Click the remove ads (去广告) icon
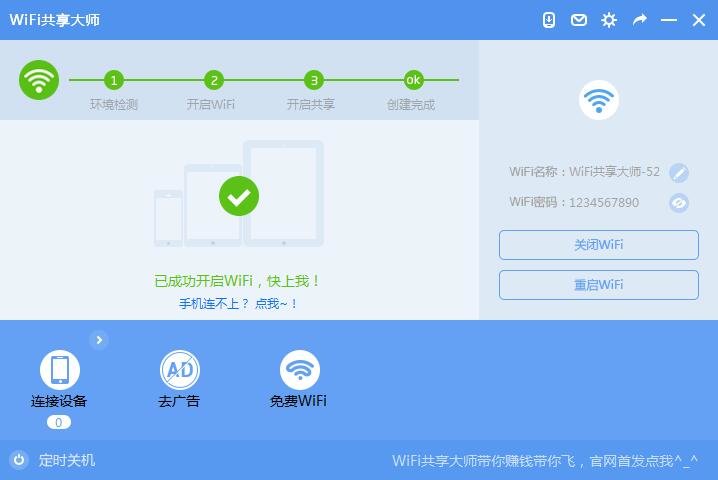Image resolution: width=718 pixels, height=480 pixels. [x=180, y=370]
